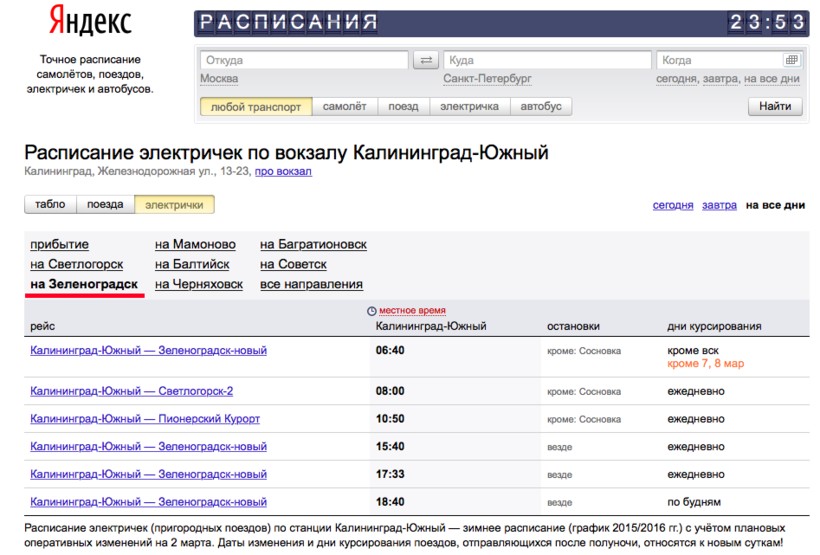Choose the "автобус" transport option
This screenshot has height=555, width=820.
click(541, 106)
